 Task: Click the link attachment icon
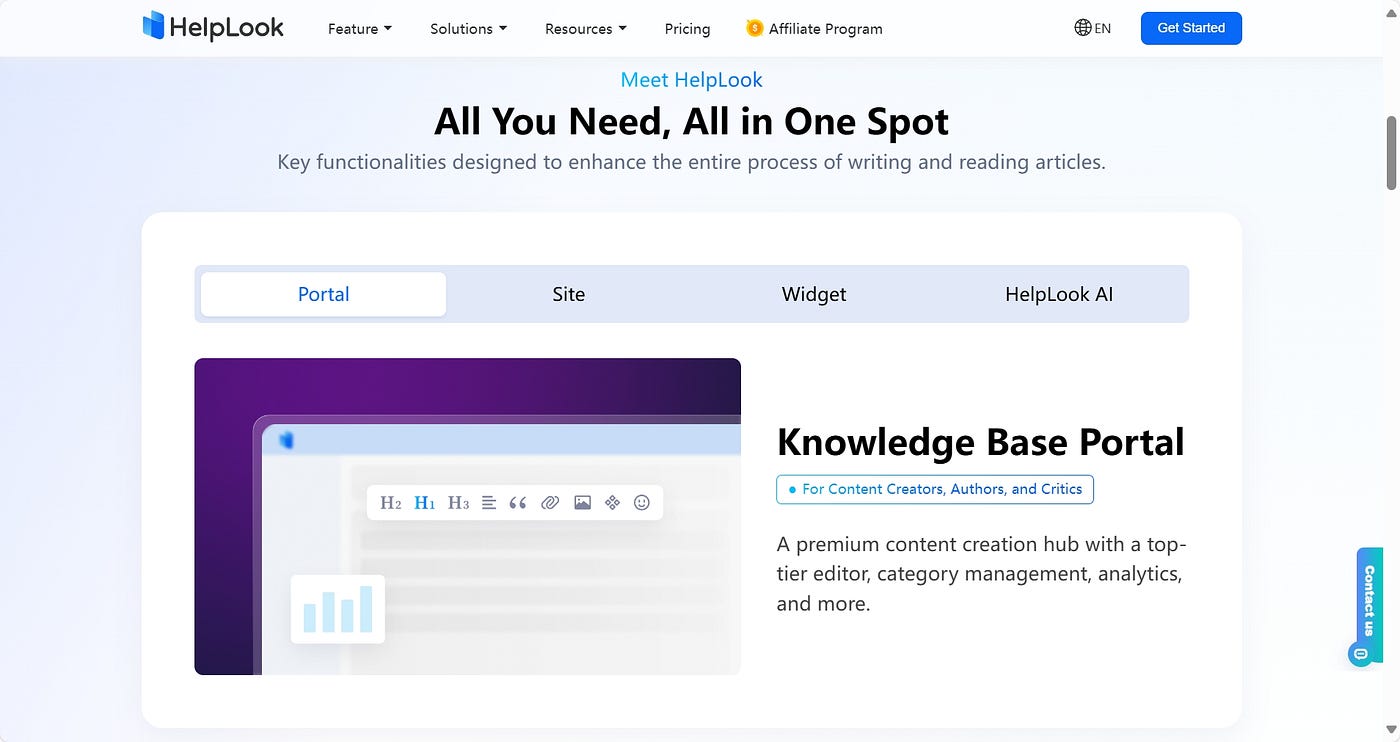tap(550, 503)
